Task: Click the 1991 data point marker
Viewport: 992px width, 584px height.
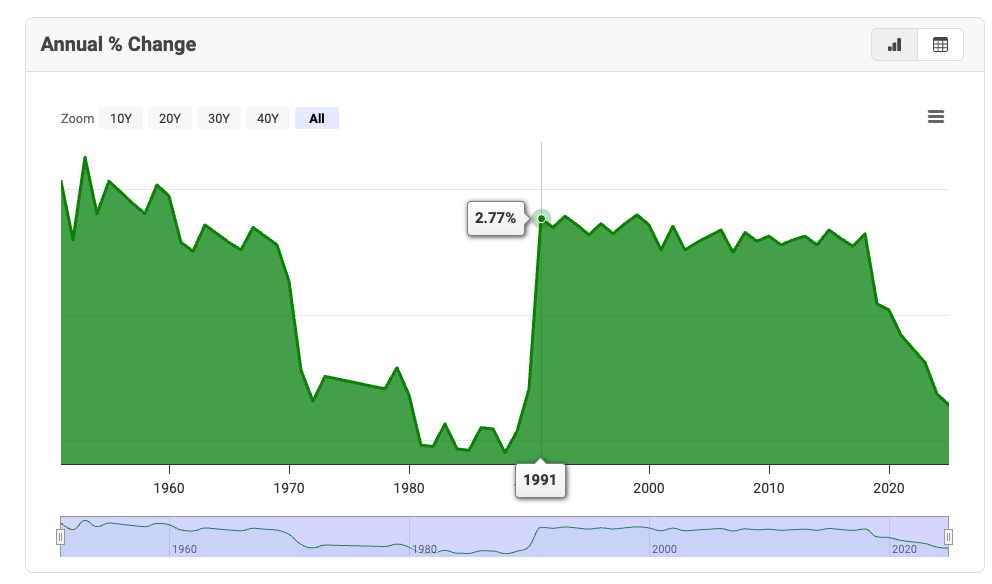Action: click(541, 218)
